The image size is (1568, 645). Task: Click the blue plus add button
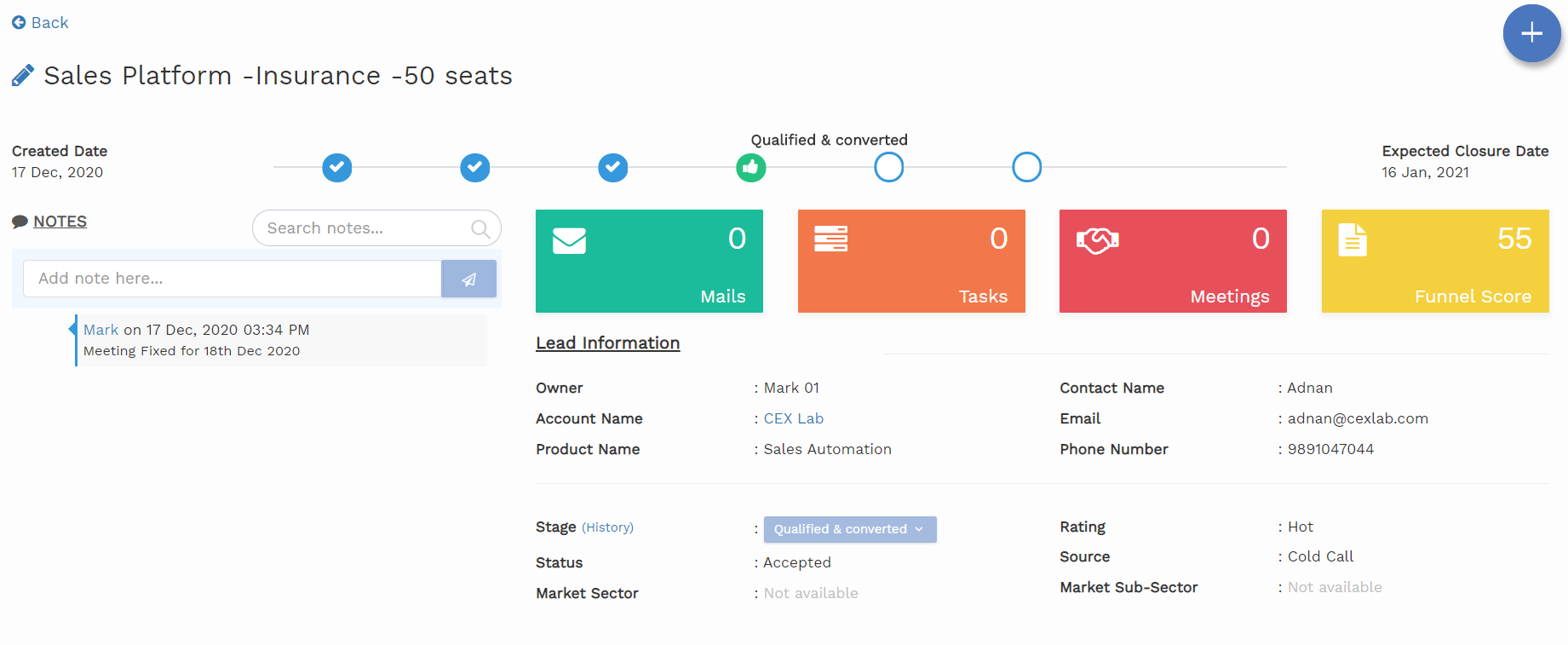1531,33
